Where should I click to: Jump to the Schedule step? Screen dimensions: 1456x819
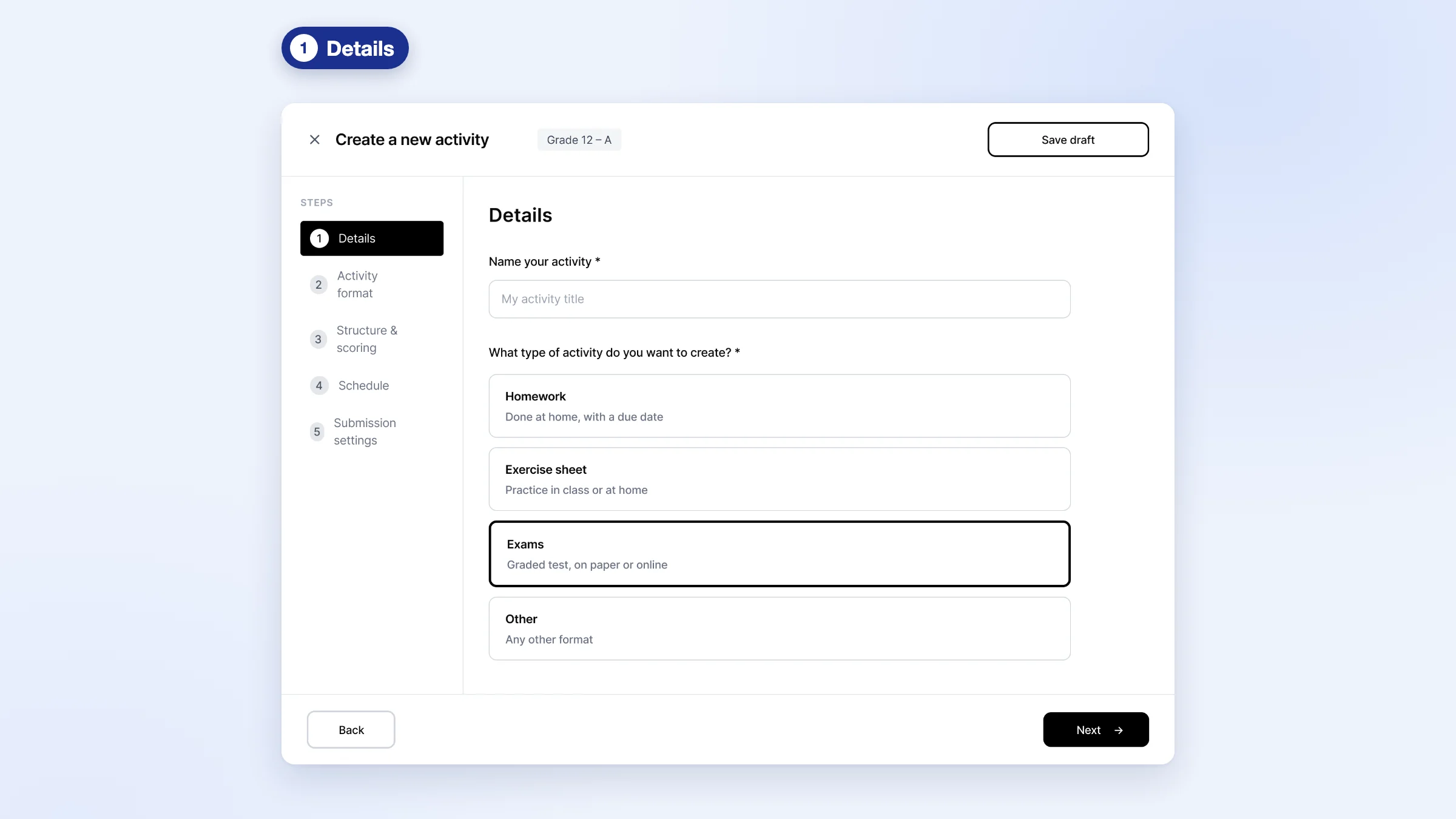pyautogui.click(x=372, y=385)
